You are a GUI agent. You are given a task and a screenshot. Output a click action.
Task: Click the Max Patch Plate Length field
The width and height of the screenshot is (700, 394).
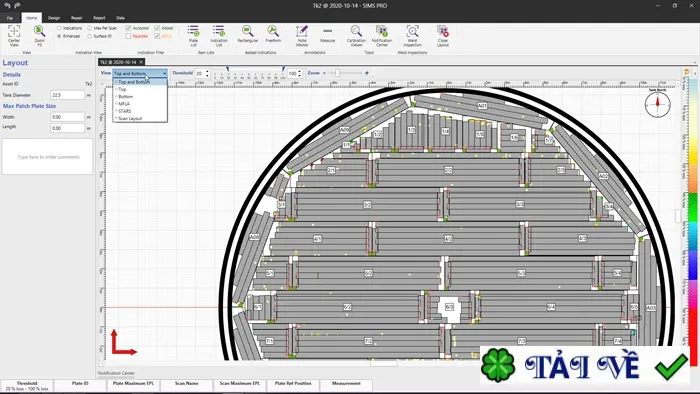pos(67,128)
